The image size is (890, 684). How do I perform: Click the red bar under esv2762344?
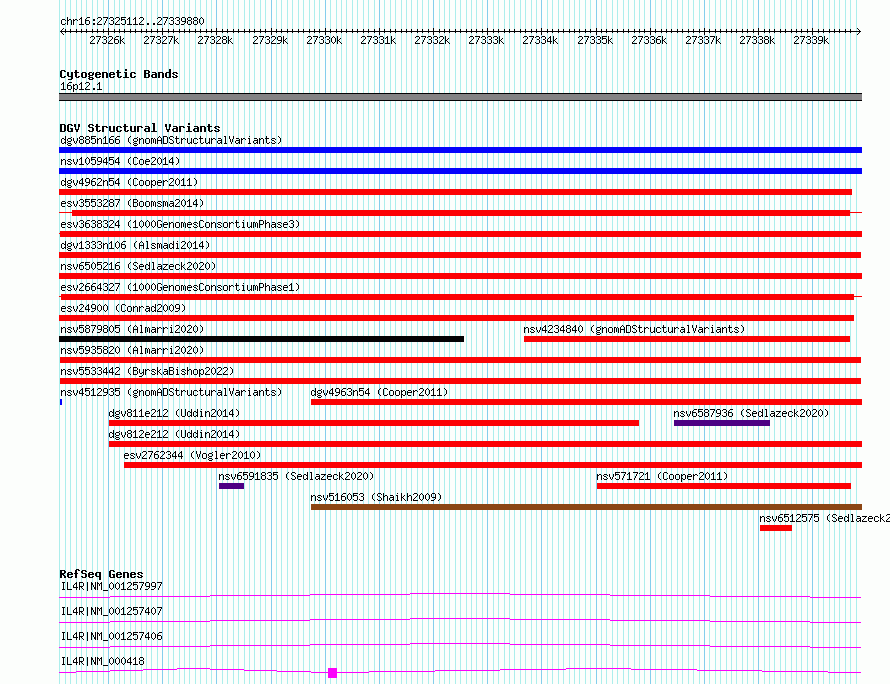pyautogui.click(x=493, y=465)
